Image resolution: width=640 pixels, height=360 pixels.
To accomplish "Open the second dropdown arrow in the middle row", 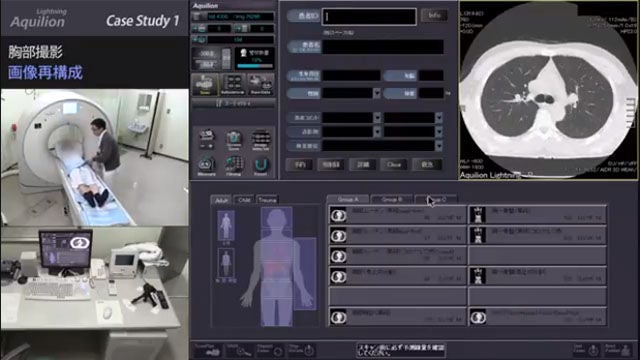I will (439, 132).
